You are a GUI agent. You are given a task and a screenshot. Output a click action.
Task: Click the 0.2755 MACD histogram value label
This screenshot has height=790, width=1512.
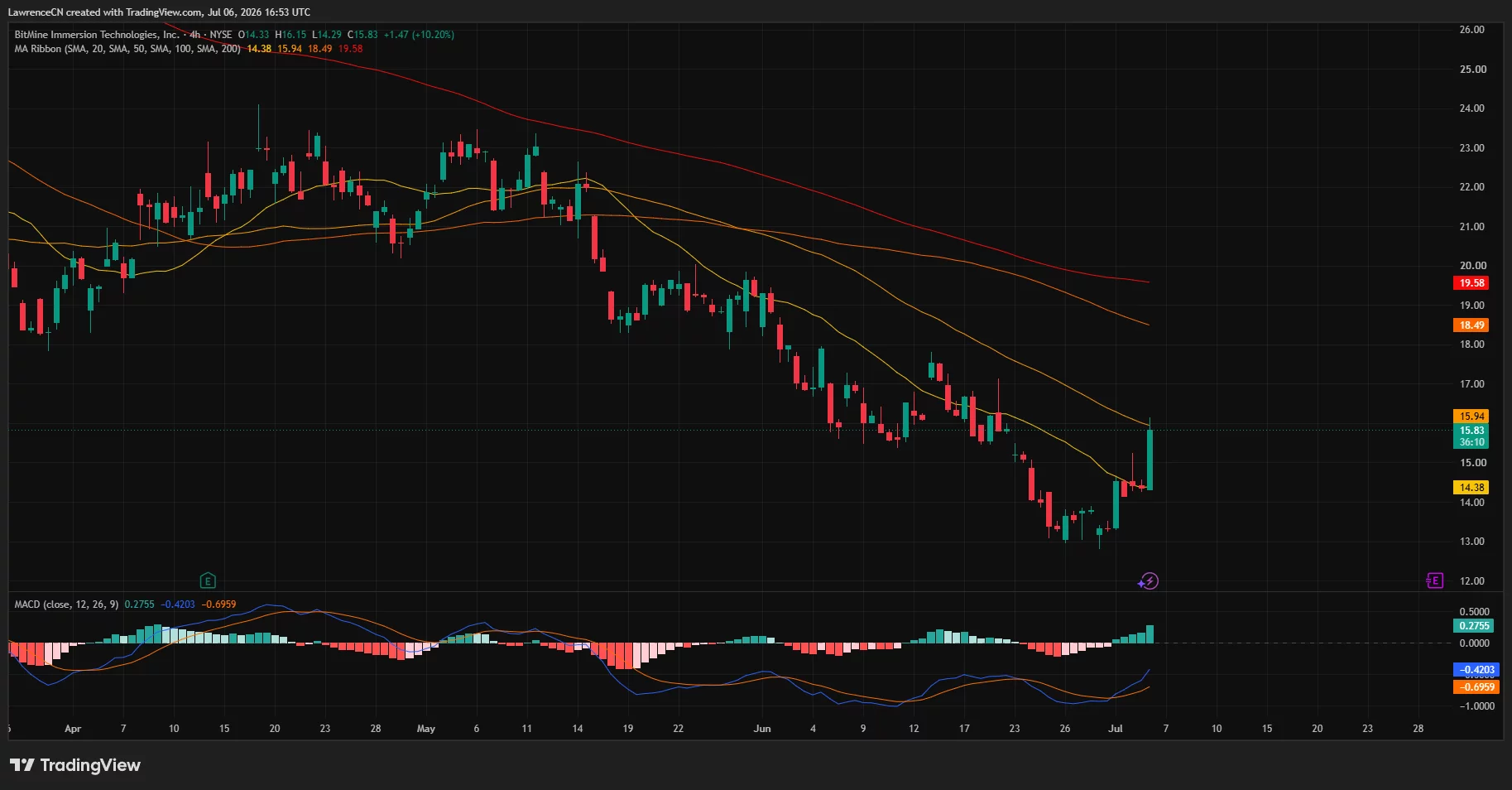pyautogui.click(x=1474, y=626)
